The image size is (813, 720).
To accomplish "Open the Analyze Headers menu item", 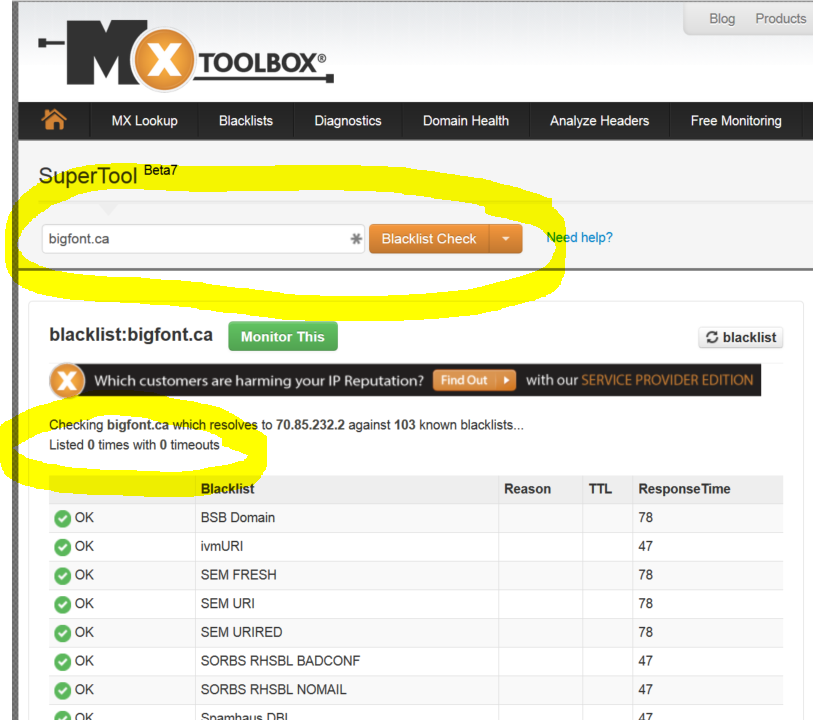I will (599, 121).
